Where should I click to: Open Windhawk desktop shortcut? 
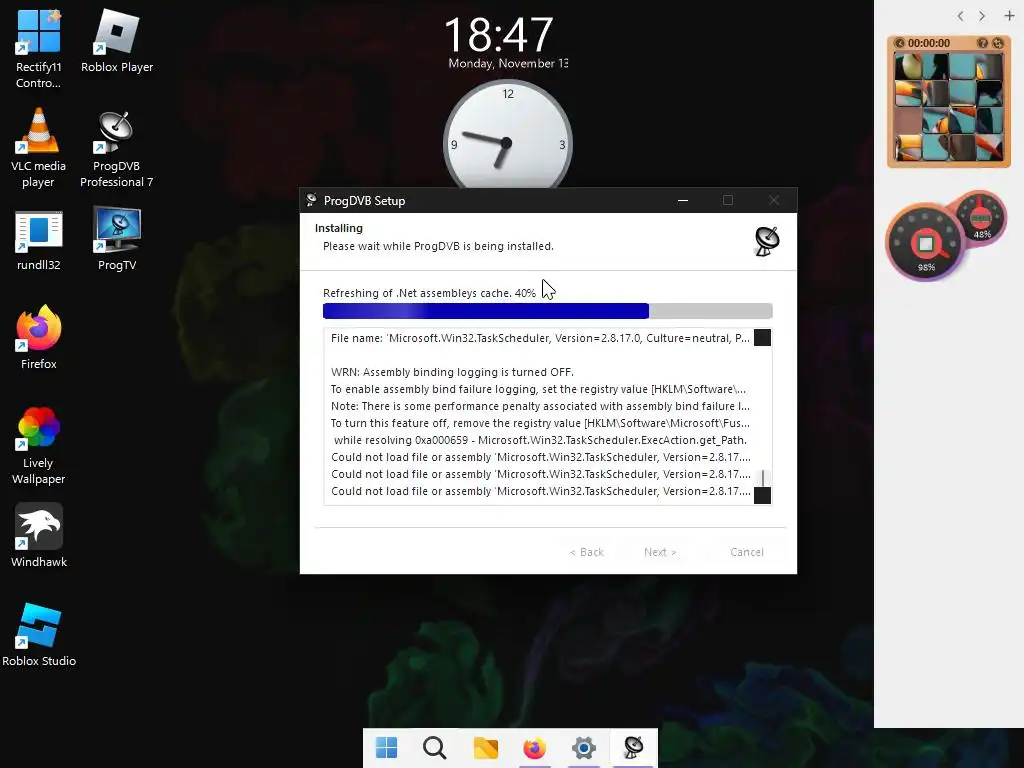pos(39,536)
